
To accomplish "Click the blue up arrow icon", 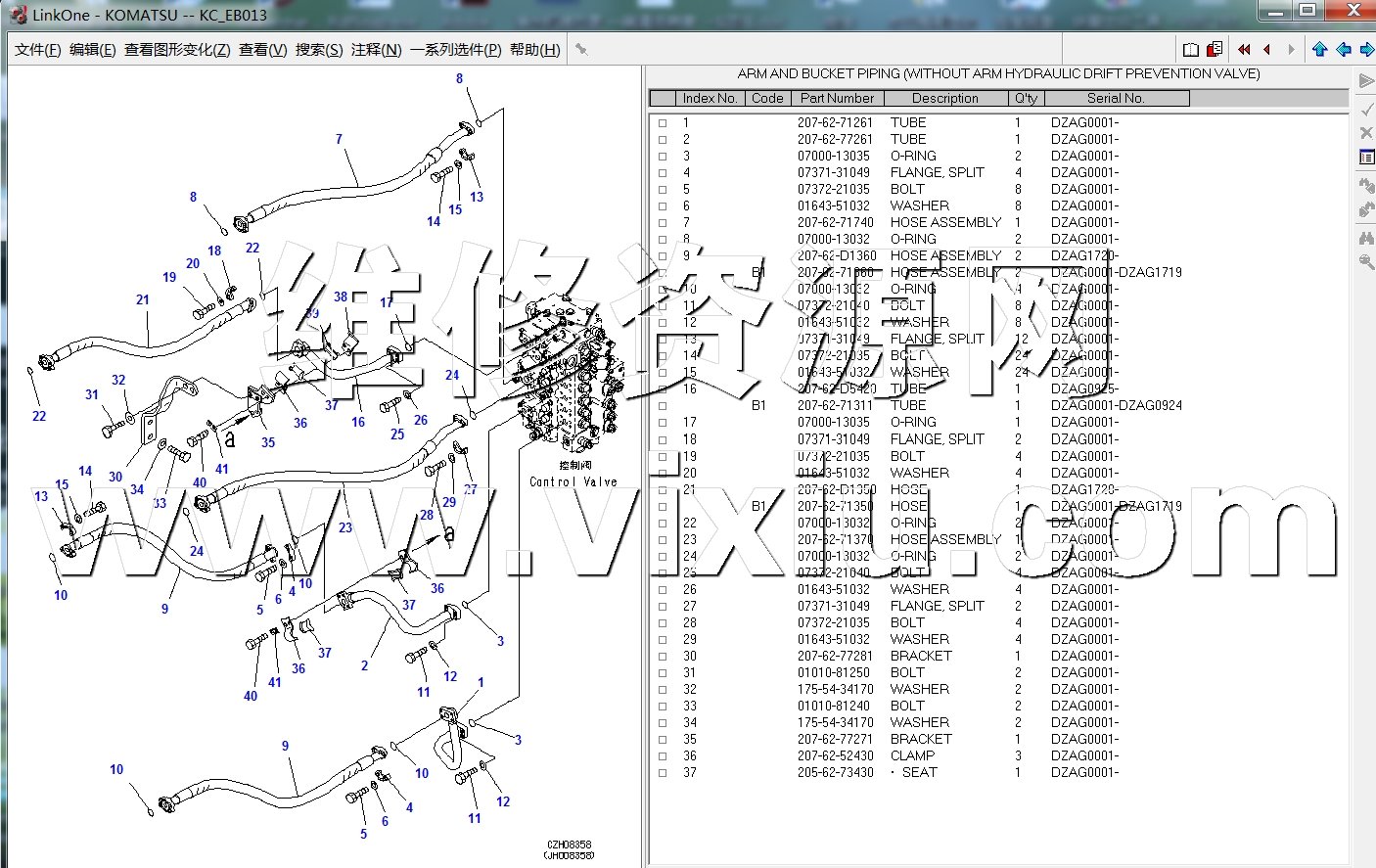I will point(1320,50).
